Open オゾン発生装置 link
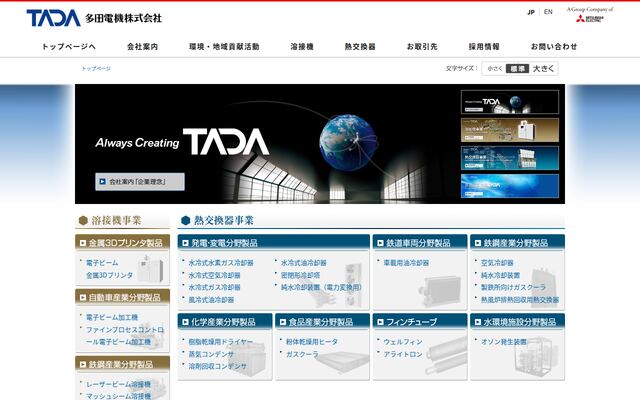This screenshot has height=400, width=640. point(504,342)
